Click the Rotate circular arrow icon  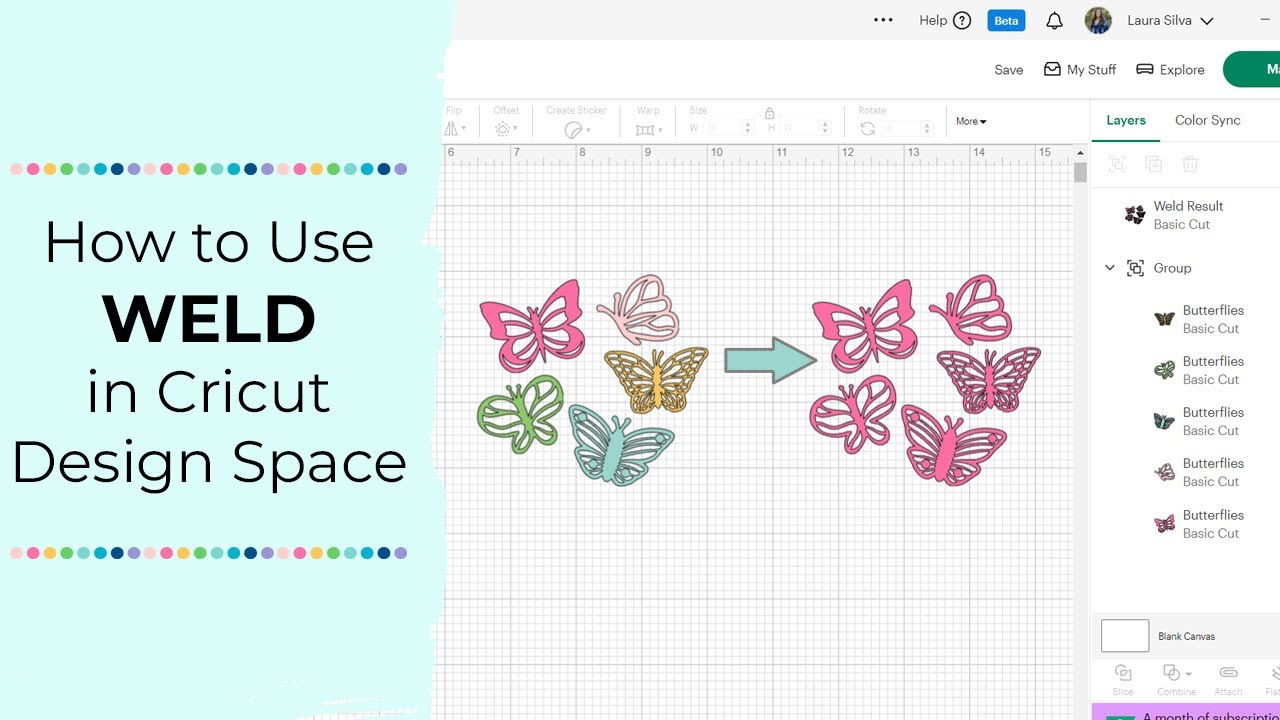[867, 129]
